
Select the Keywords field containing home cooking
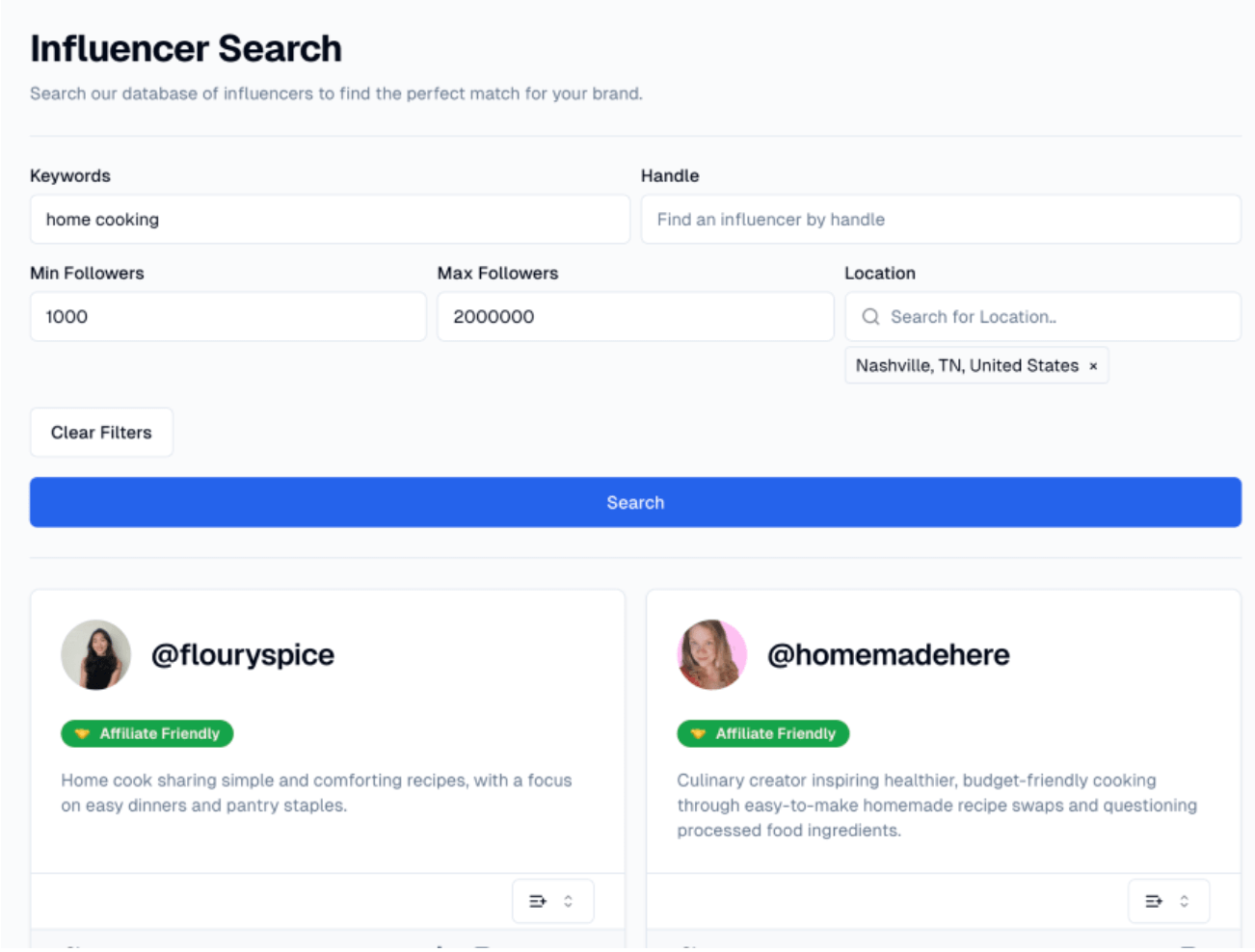coord(330,219)
